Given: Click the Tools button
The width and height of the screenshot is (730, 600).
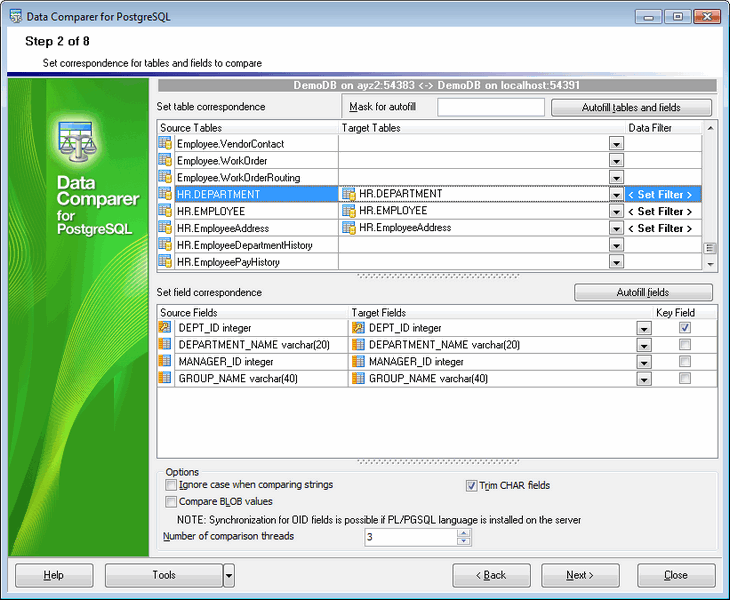Looking at the screenshot, I should 164,575.
